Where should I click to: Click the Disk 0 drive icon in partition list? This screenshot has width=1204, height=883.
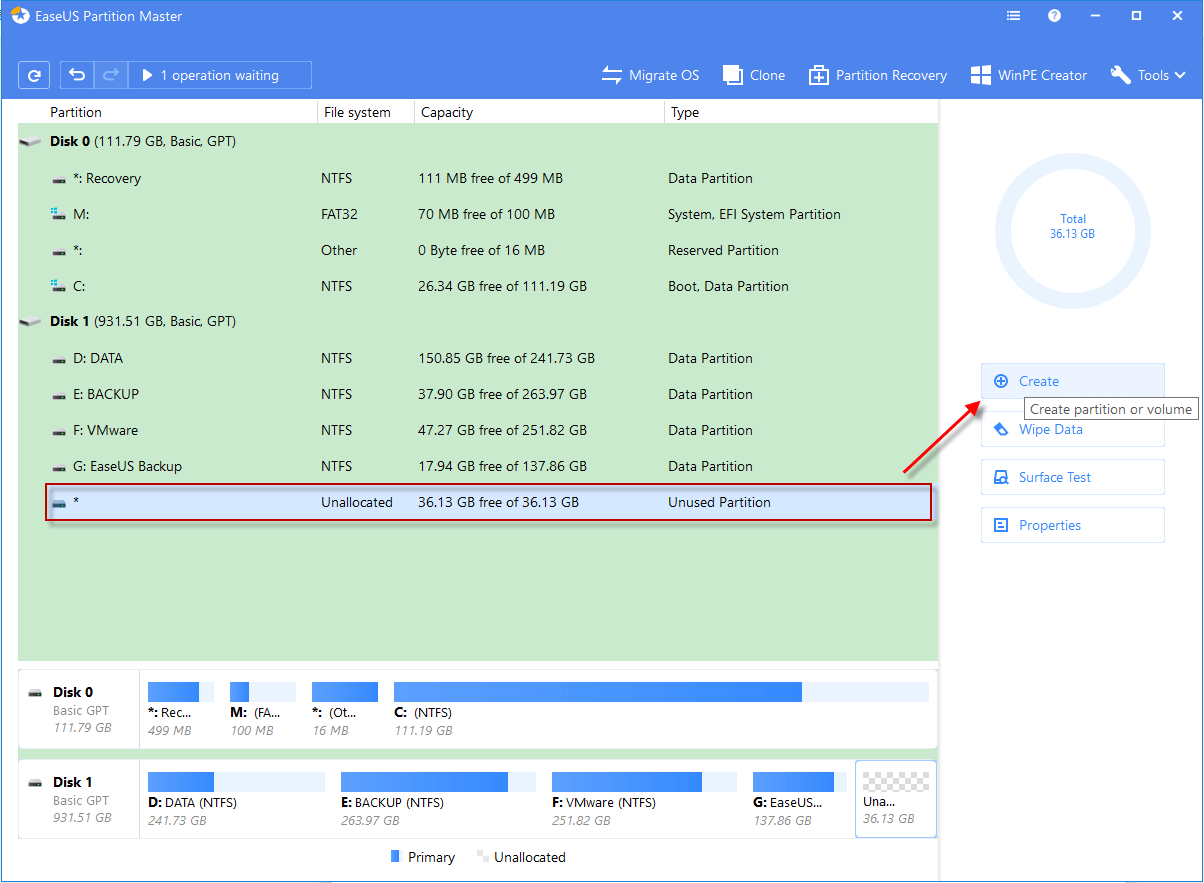click(x=30, y=142)
